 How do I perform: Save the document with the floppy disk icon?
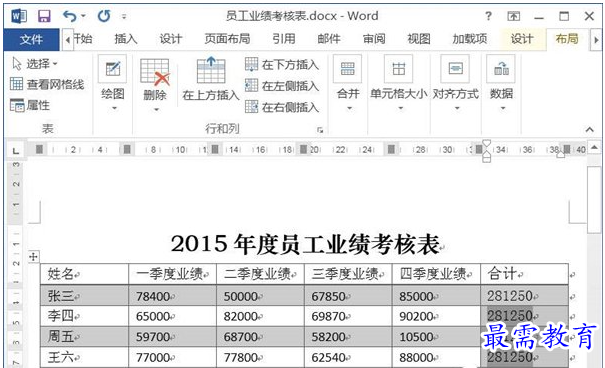click(x=44, y=16)
